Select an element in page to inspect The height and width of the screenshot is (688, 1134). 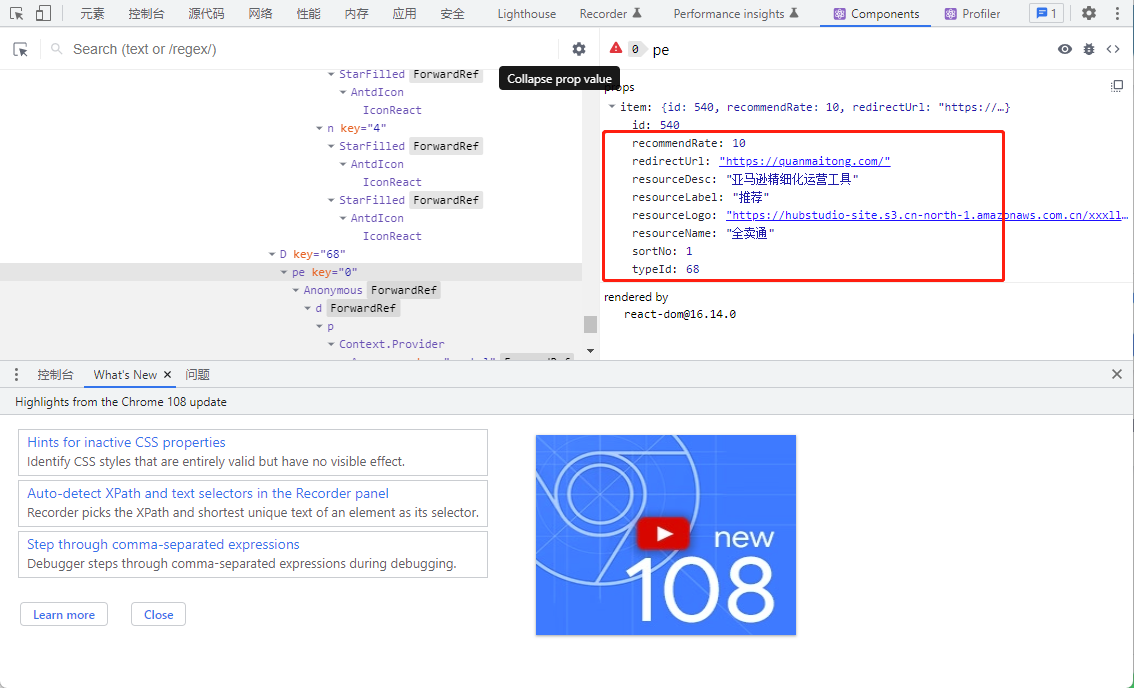coord(21,49)
